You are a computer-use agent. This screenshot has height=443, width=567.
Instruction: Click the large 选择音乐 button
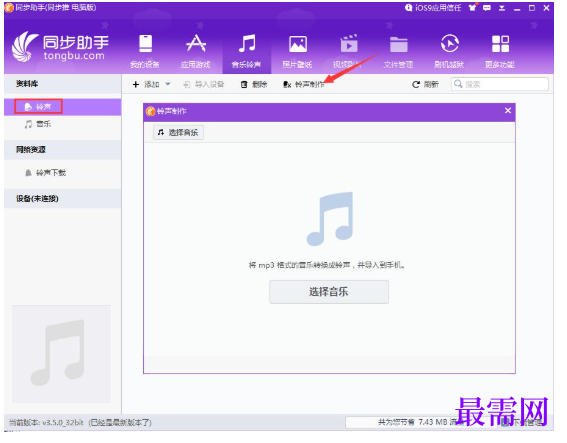pos(329,292)
